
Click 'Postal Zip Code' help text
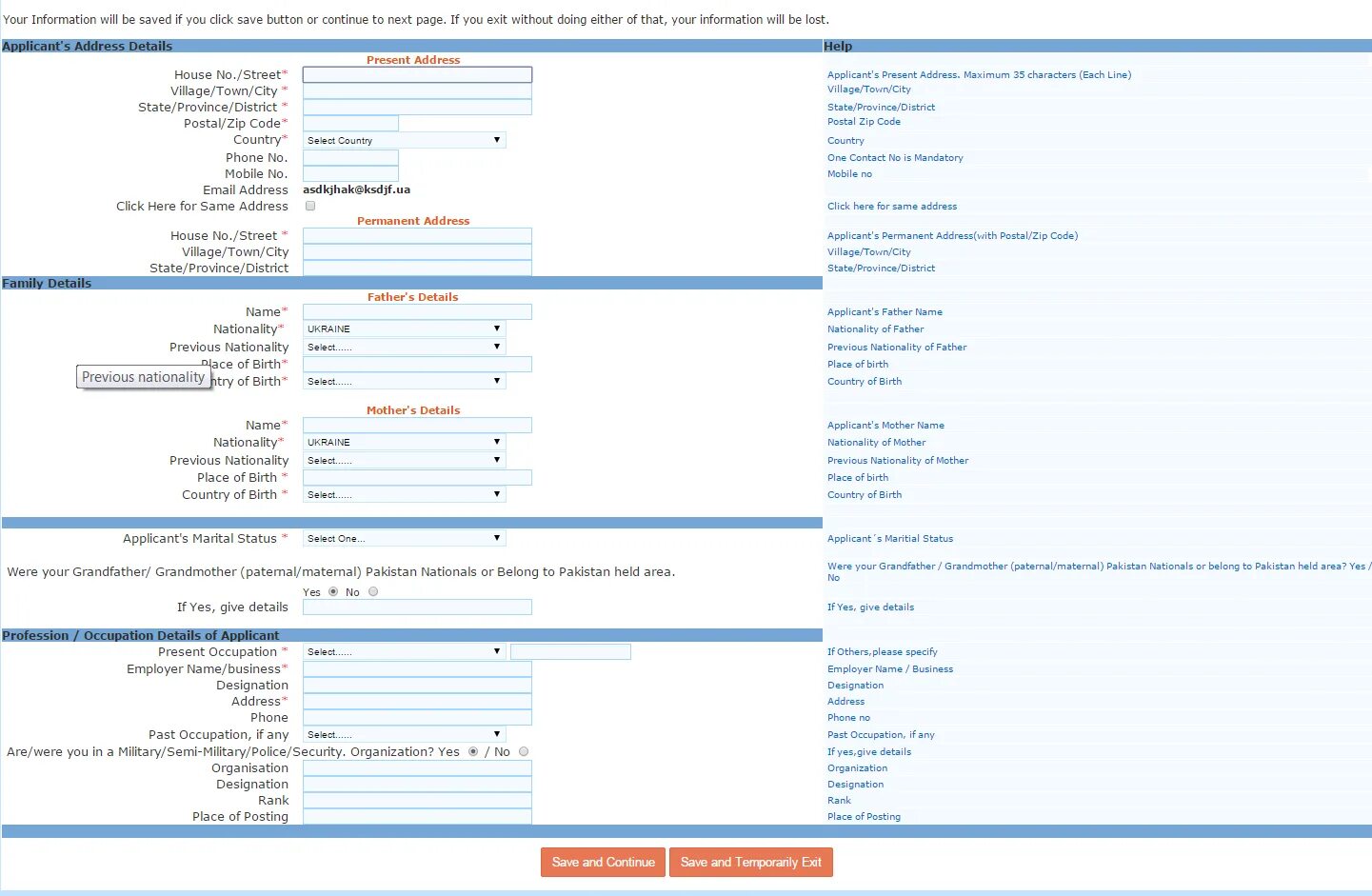point(864,122)
